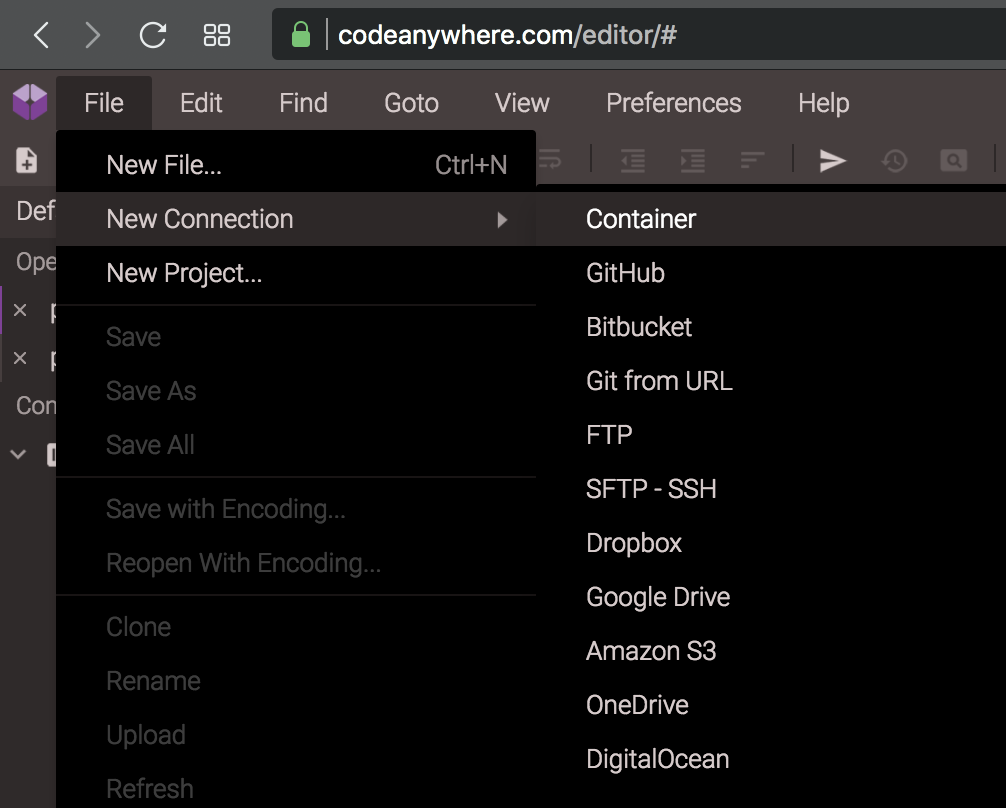Select Bitbucket connection option

pos(771,327)
